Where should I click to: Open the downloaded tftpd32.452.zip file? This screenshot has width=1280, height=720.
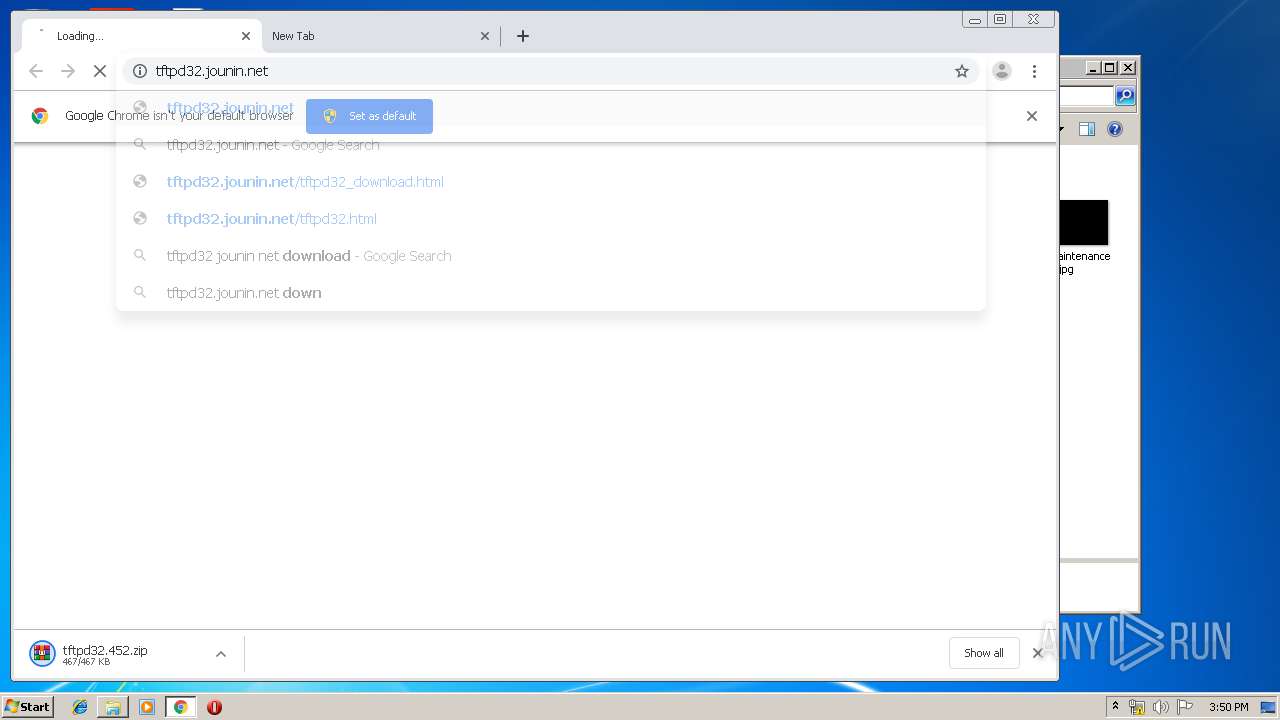click(x=104, y=654)
